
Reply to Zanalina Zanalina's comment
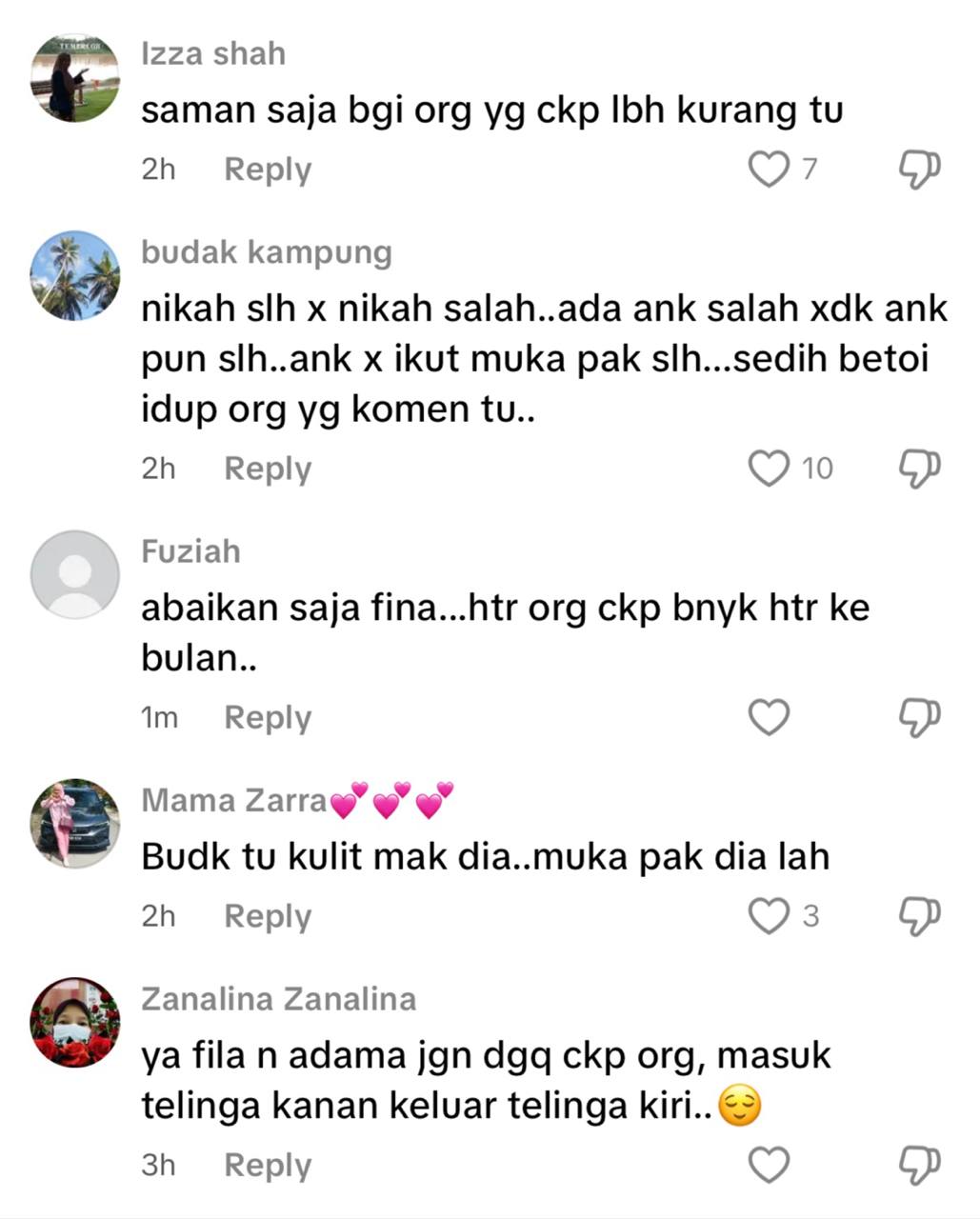pyautogui.click(x=268, y=1166)
